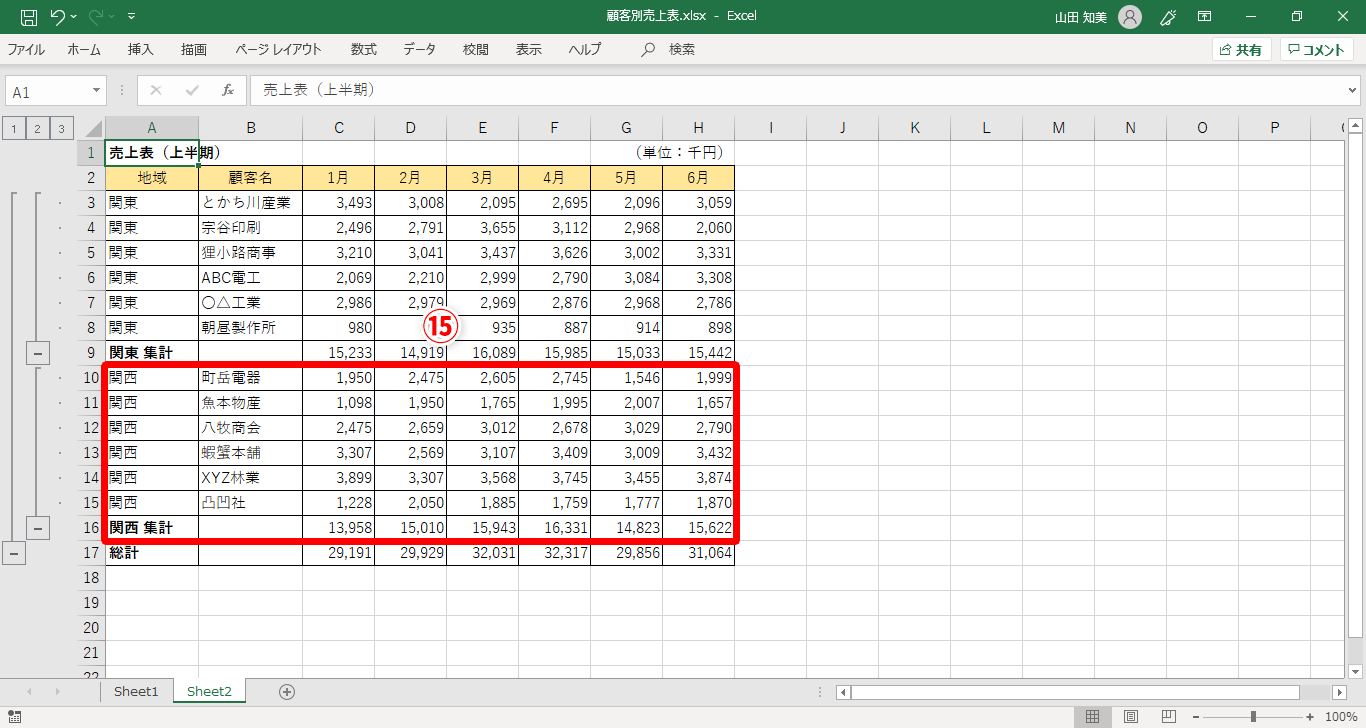Collapse the 総計 outline group

(14, 553)
